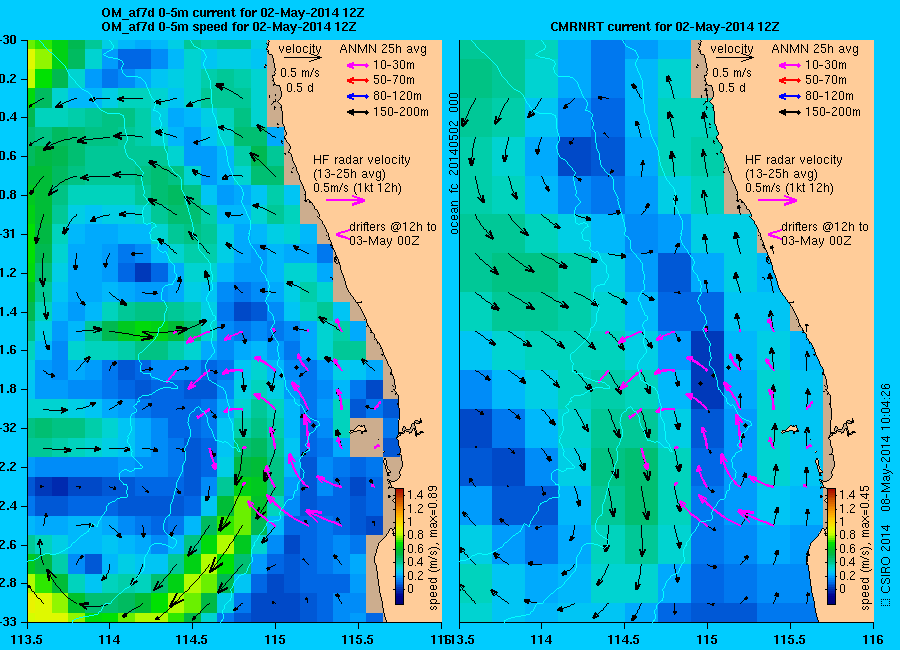Click the '116' longitude label under right map
The width and height of the screenshot is (900, 650).
(x=873, y=639)
